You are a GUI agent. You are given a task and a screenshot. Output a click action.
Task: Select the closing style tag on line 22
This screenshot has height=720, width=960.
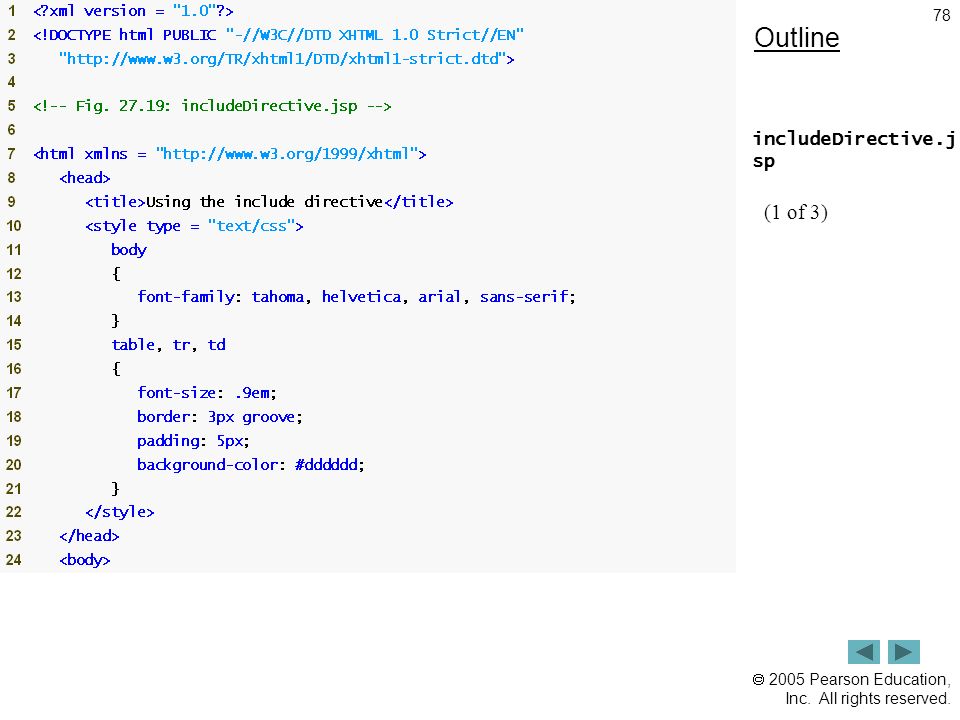point(119,512)
